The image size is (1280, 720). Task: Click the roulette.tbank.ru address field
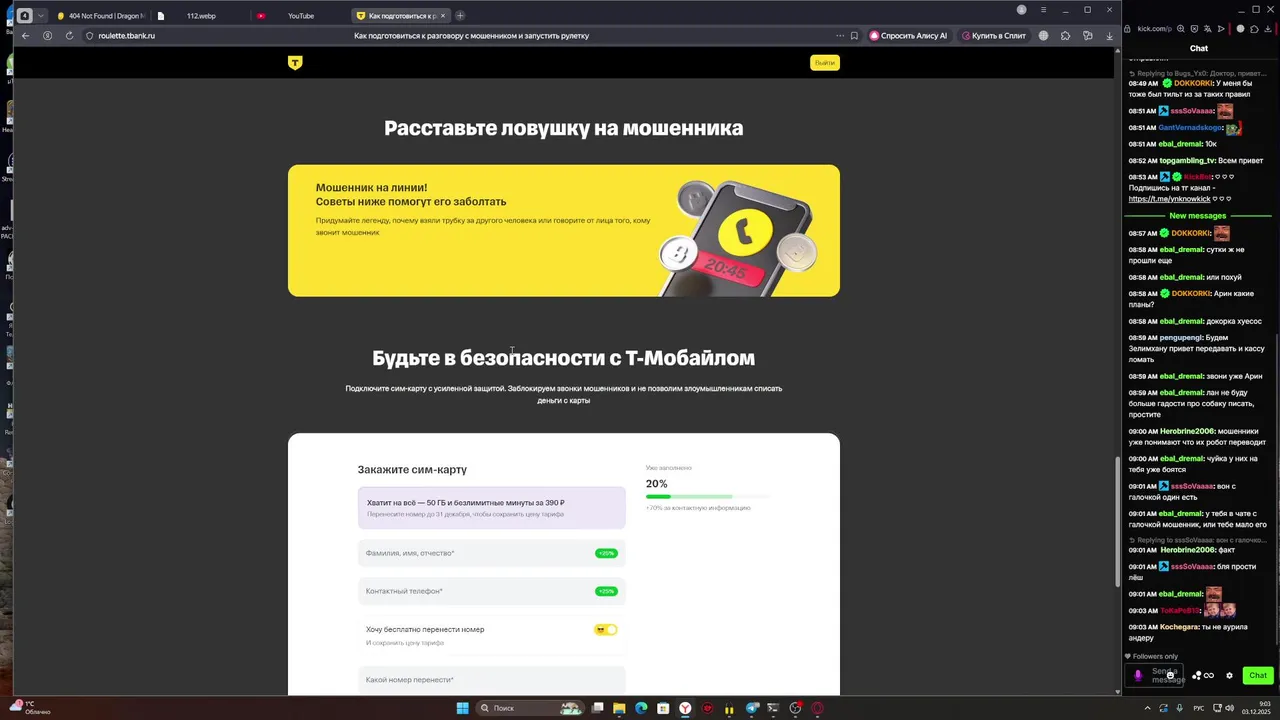click(x=127, y=35)
